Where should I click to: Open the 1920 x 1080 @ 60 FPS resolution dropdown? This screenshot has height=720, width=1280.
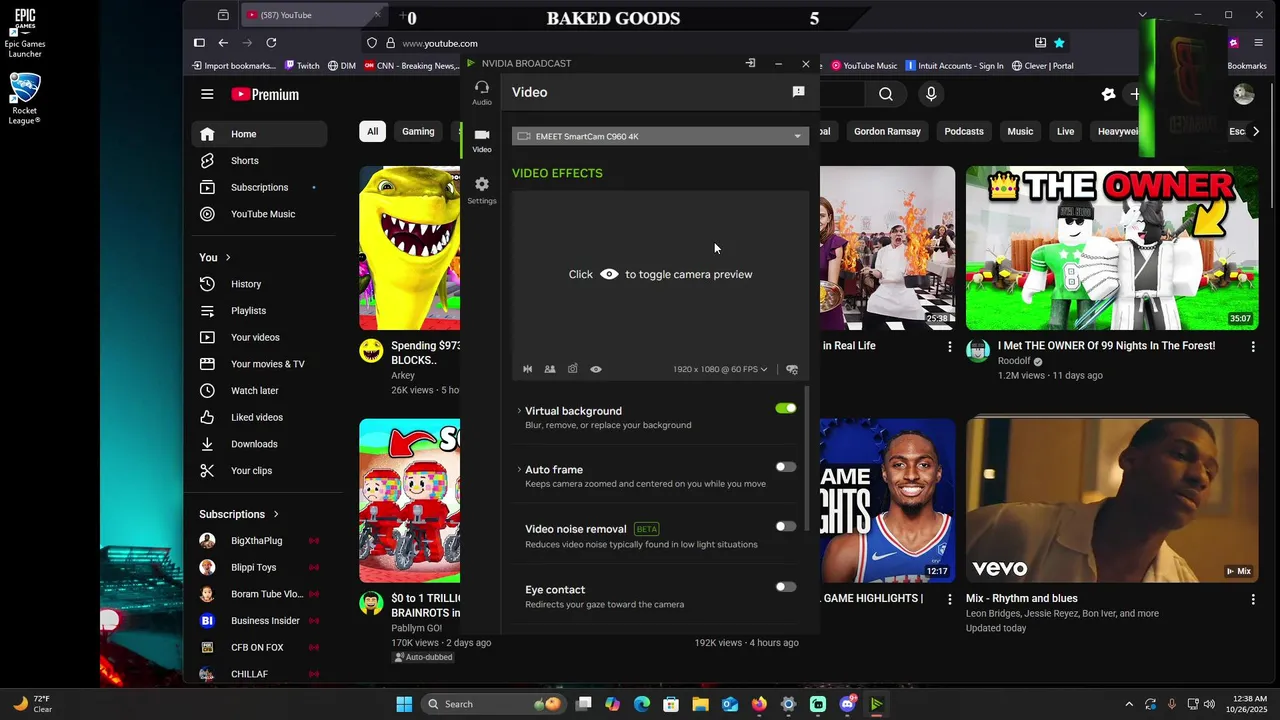[x=720, y=369]
